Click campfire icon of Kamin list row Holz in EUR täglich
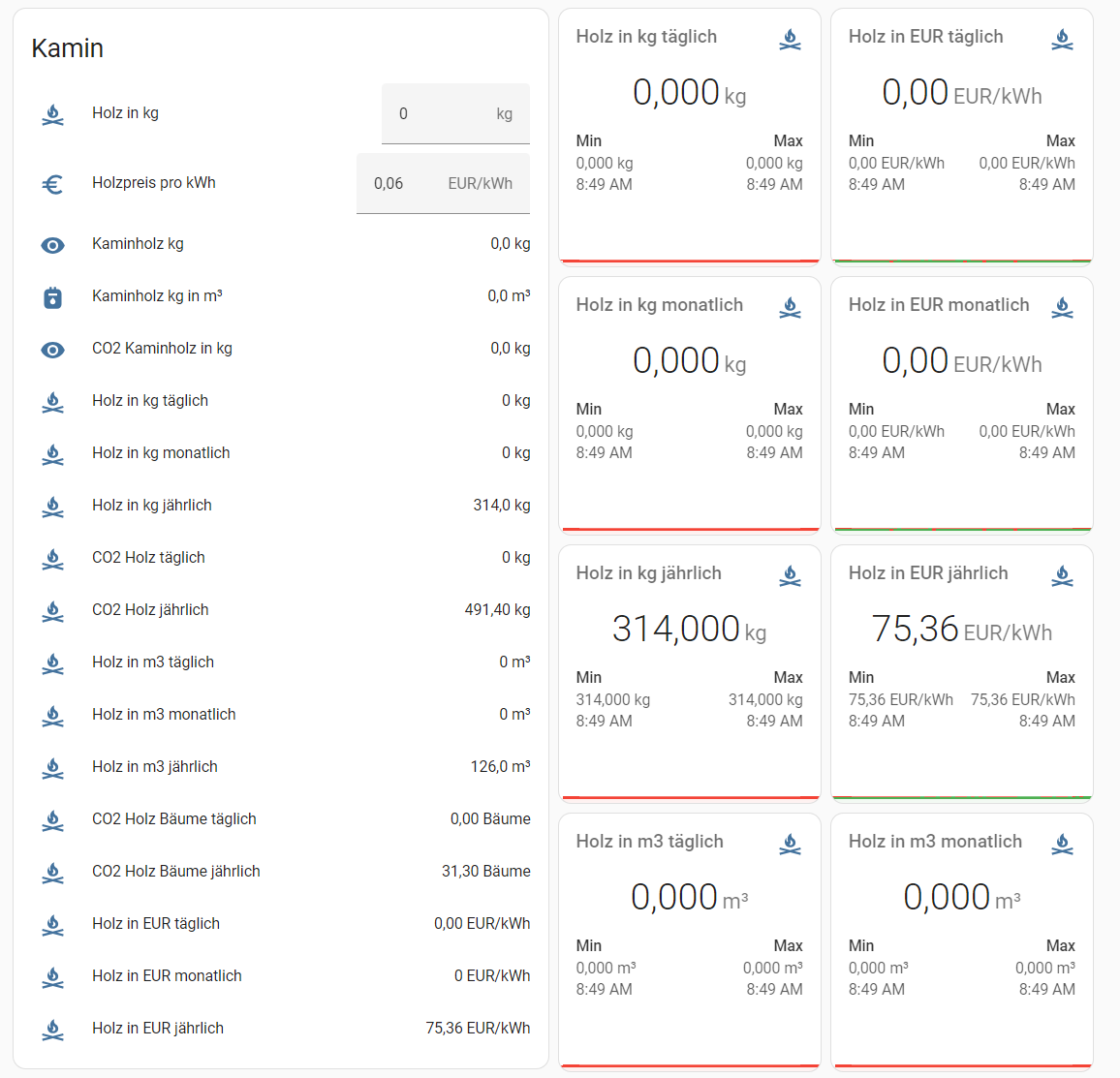Screen dimensions: 1120x1078 click(53, 925)
